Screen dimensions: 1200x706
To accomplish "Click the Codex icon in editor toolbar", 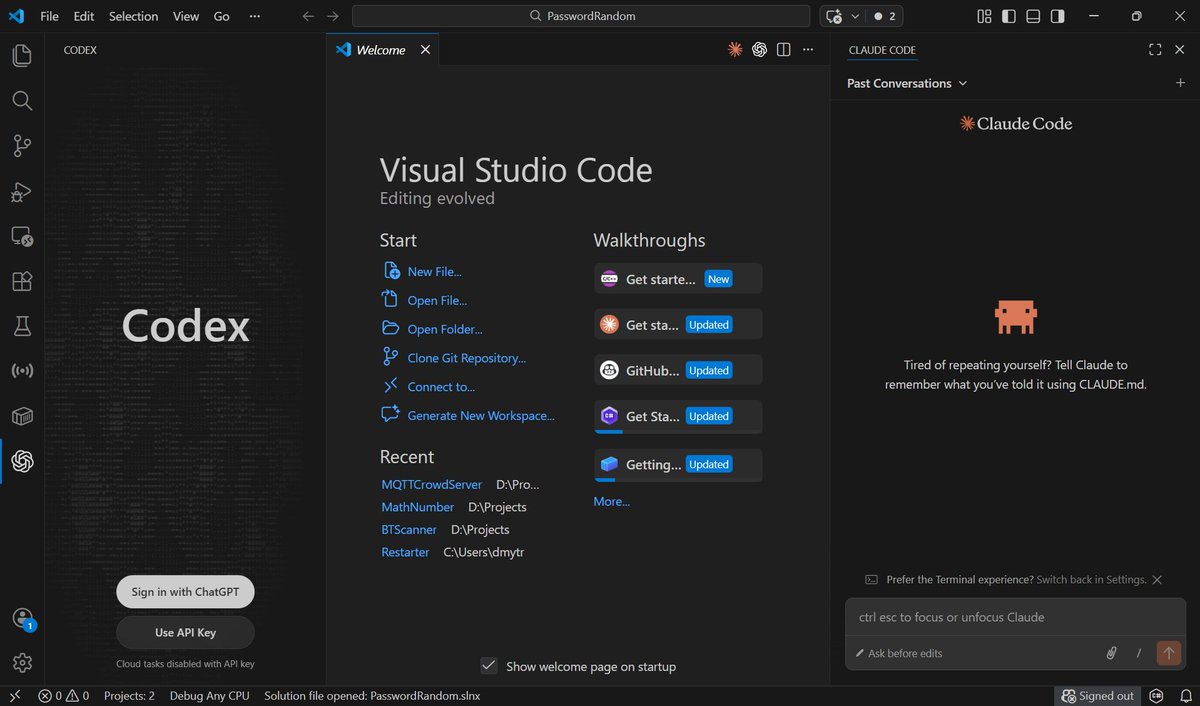I will click(x=759, y=49).
